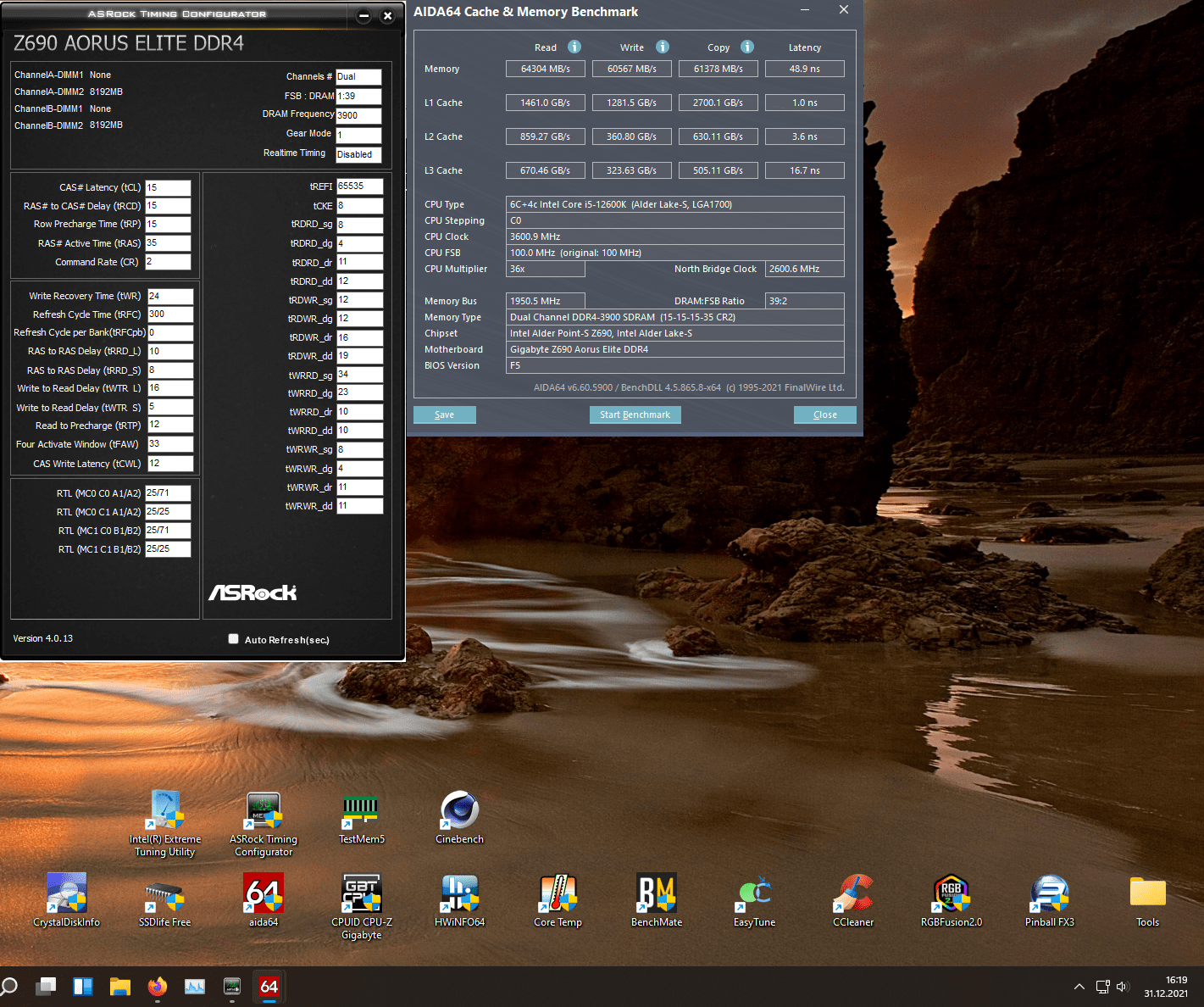Open the volume control in system tray
The height and width of the screenshot is (1007, 1204).
click(1123, 987)
